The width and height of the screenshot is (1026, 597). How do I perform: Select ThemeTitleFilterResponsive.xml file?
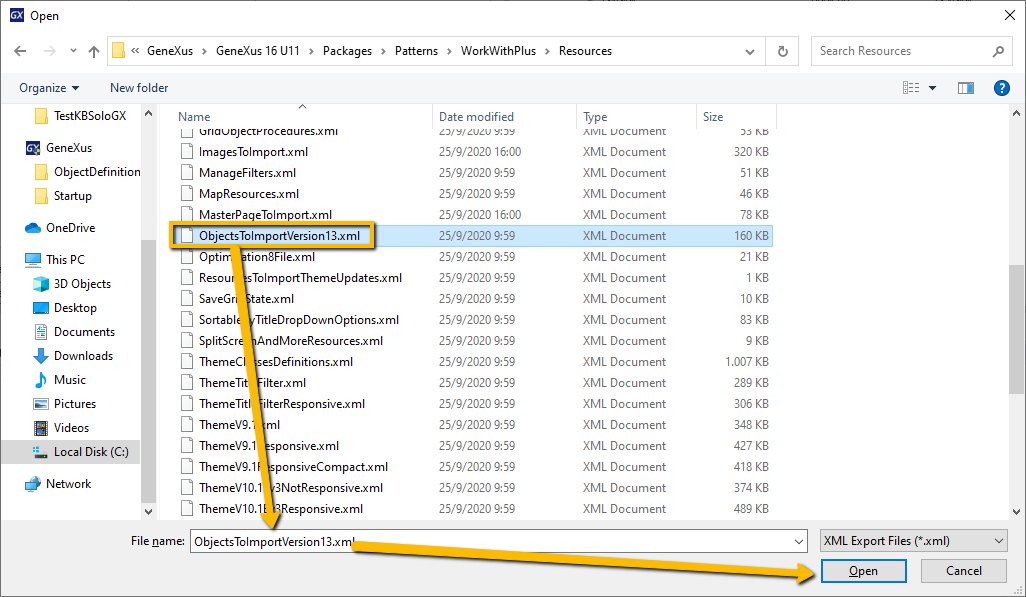282,404
